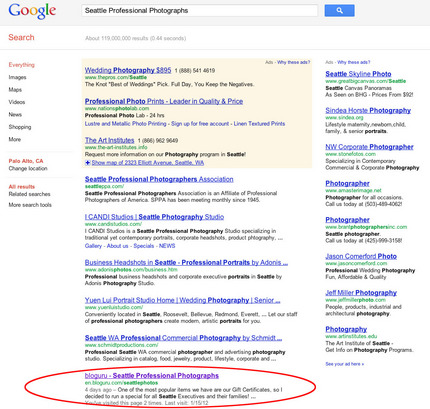Click NEWS sitelink under I CANDI Studios
This screenshot has height=409, width=430.
[x=167, y=246]
